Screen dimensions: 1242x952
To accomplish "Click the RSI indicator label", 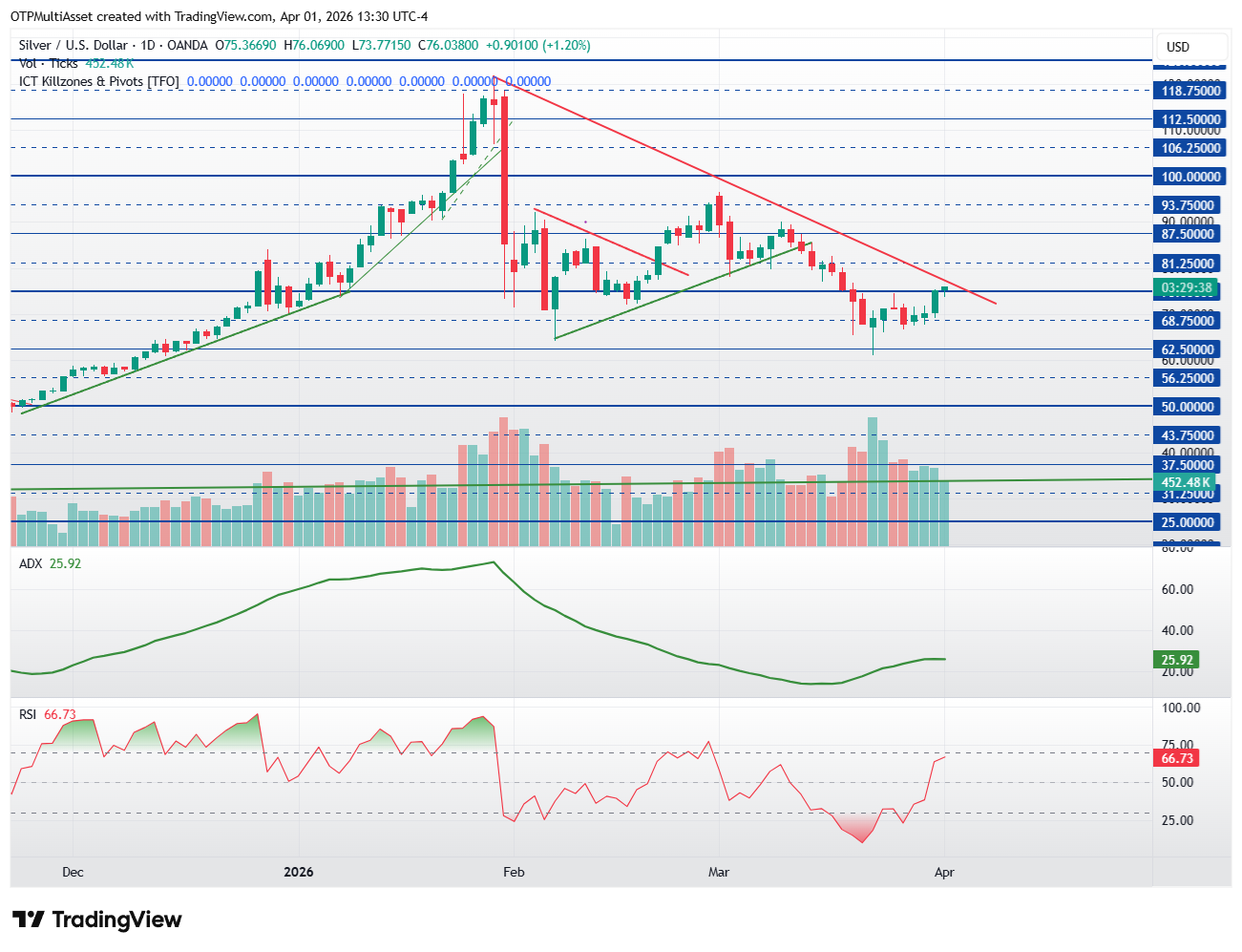I will tap(27, 713).
